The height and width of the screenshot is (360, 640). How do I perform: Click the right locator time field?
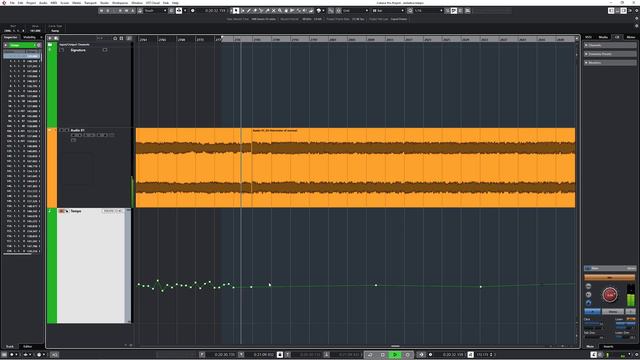(263, 355)
